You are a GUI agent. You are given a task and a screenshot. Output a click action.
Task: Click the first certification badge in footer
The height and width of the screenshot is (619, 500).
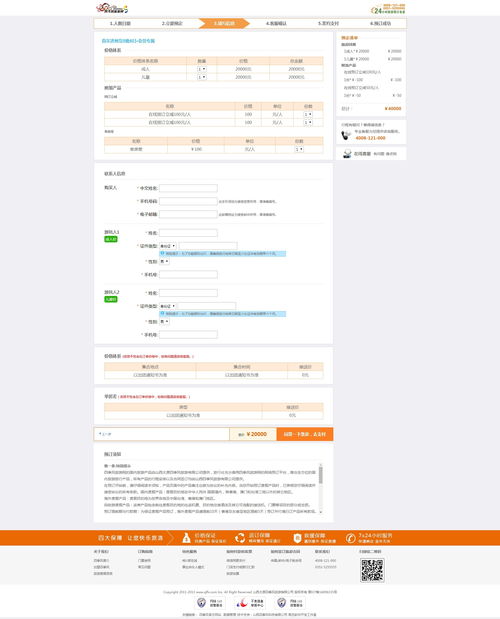(x=210, y=603)
